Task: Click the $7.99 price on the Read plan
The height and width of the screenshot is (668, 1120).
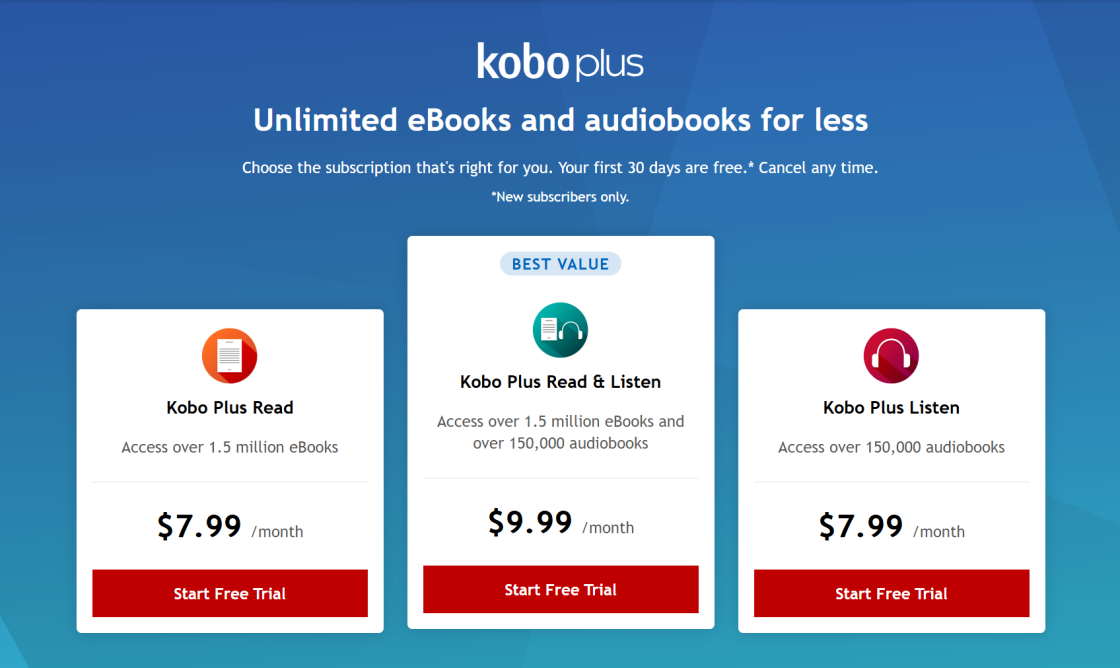Action: tap(199, 526)
